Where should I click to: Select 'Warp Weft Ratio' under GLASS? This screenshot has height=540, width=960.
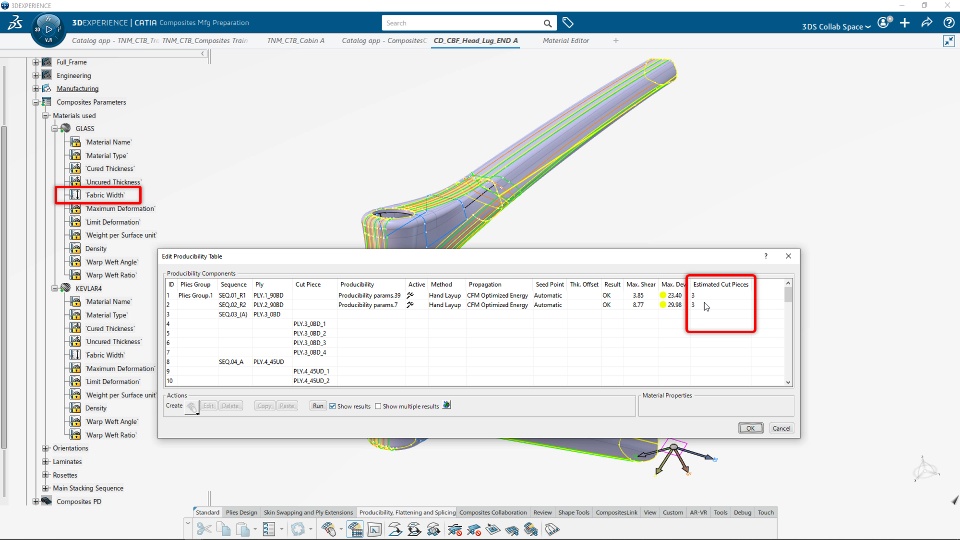tap(111, 276)
